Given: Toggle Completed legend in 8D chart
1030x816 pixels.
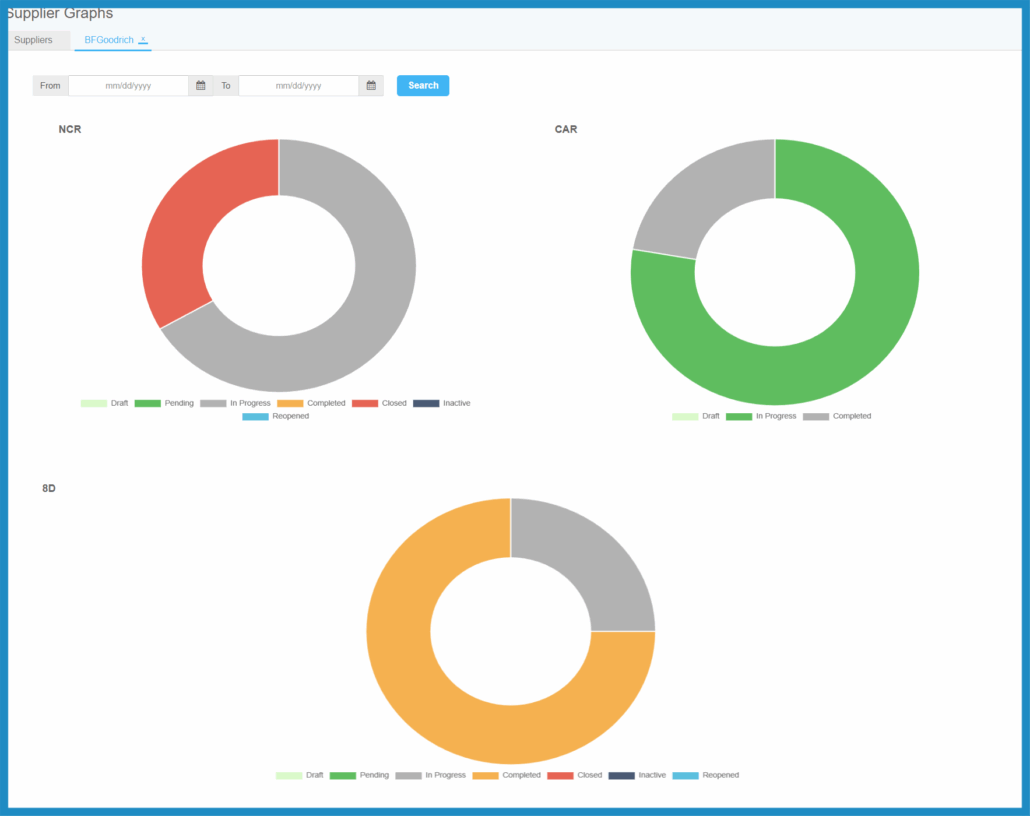Looking at the screenshot, I should 507,775.
